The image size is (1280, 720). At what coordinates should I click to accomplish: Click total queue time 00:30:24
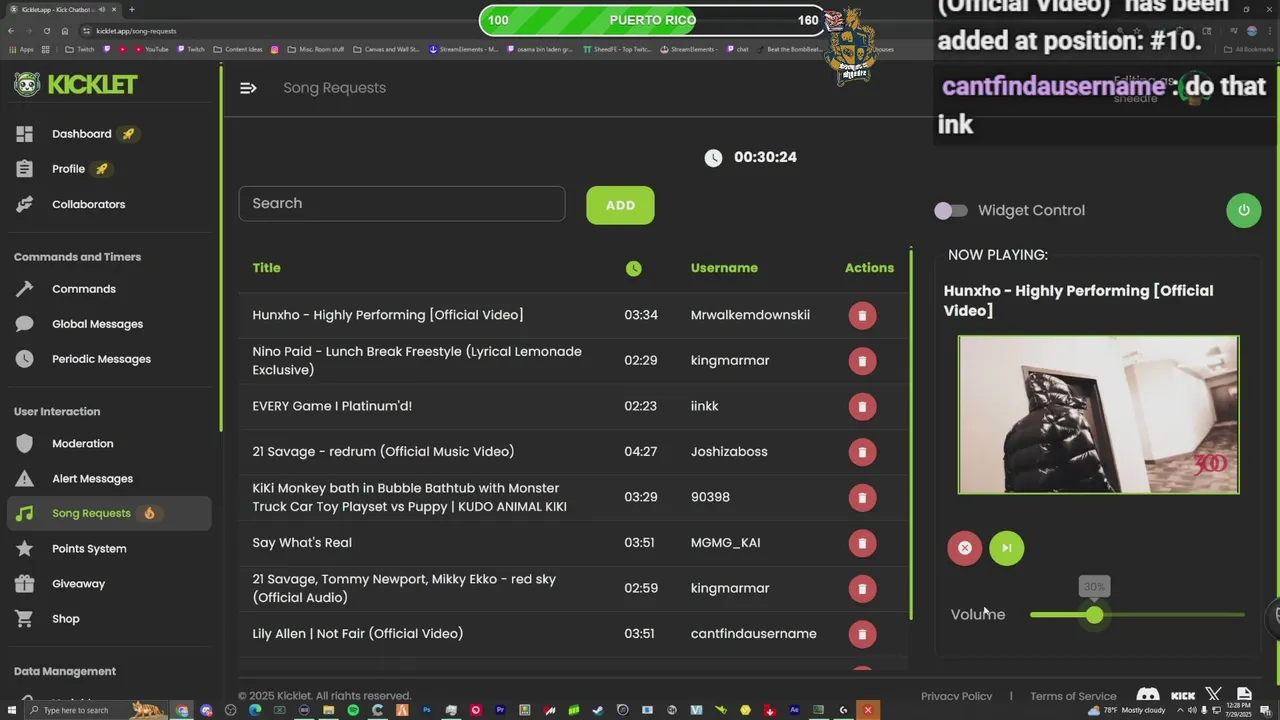click(x=765, y=157)
